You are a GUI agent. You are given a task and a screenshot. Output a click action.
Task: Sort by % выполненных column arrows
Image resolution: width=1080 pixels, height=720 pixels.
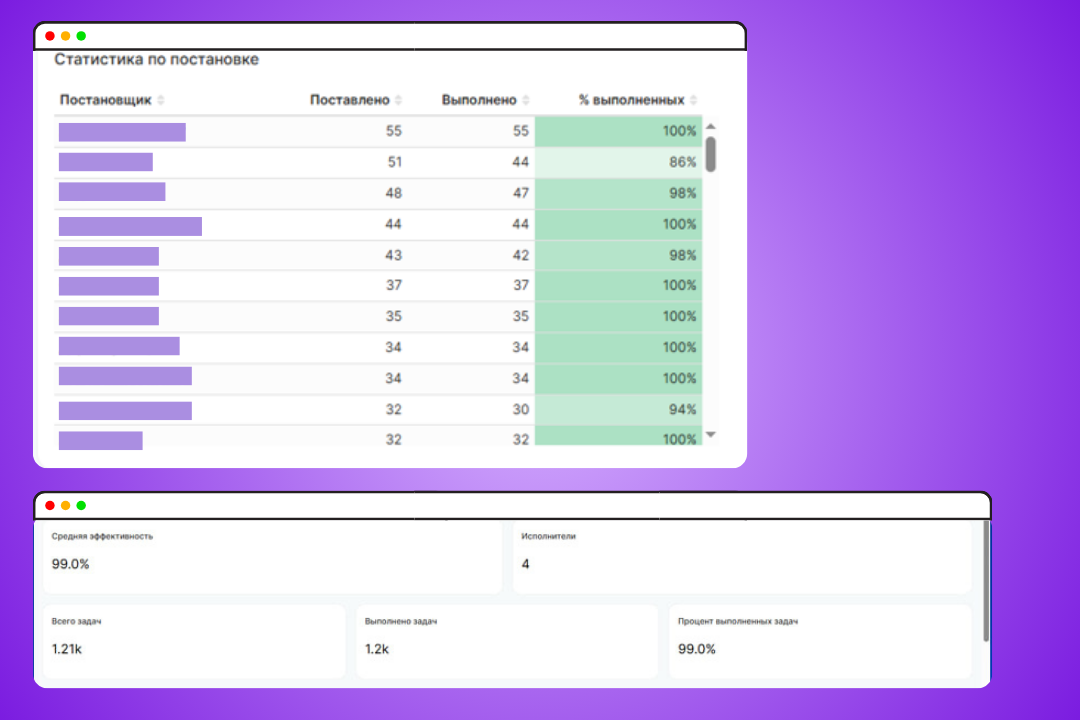[694, 100]
